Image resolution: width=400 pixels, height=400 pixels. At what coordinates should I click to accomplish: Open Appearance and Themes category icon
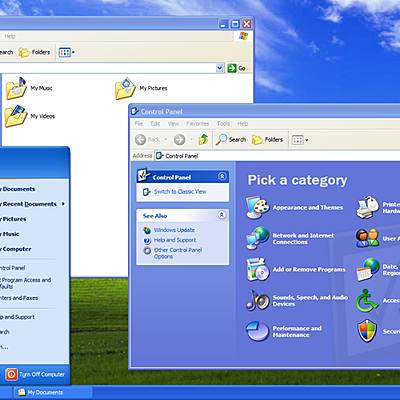(257, 207)
